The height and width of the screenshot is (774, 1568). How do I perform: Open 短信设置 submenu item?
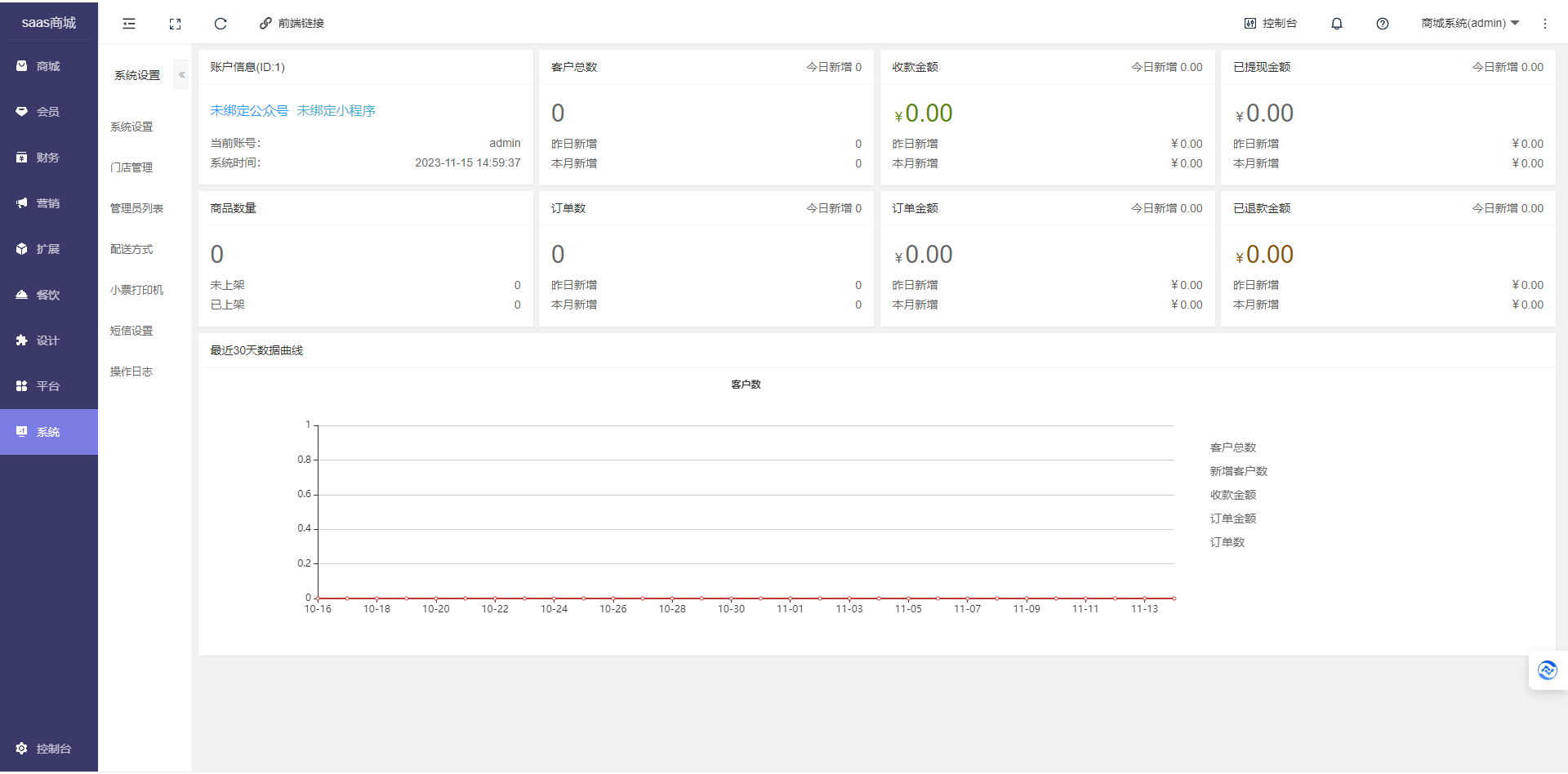pos(132,331)
